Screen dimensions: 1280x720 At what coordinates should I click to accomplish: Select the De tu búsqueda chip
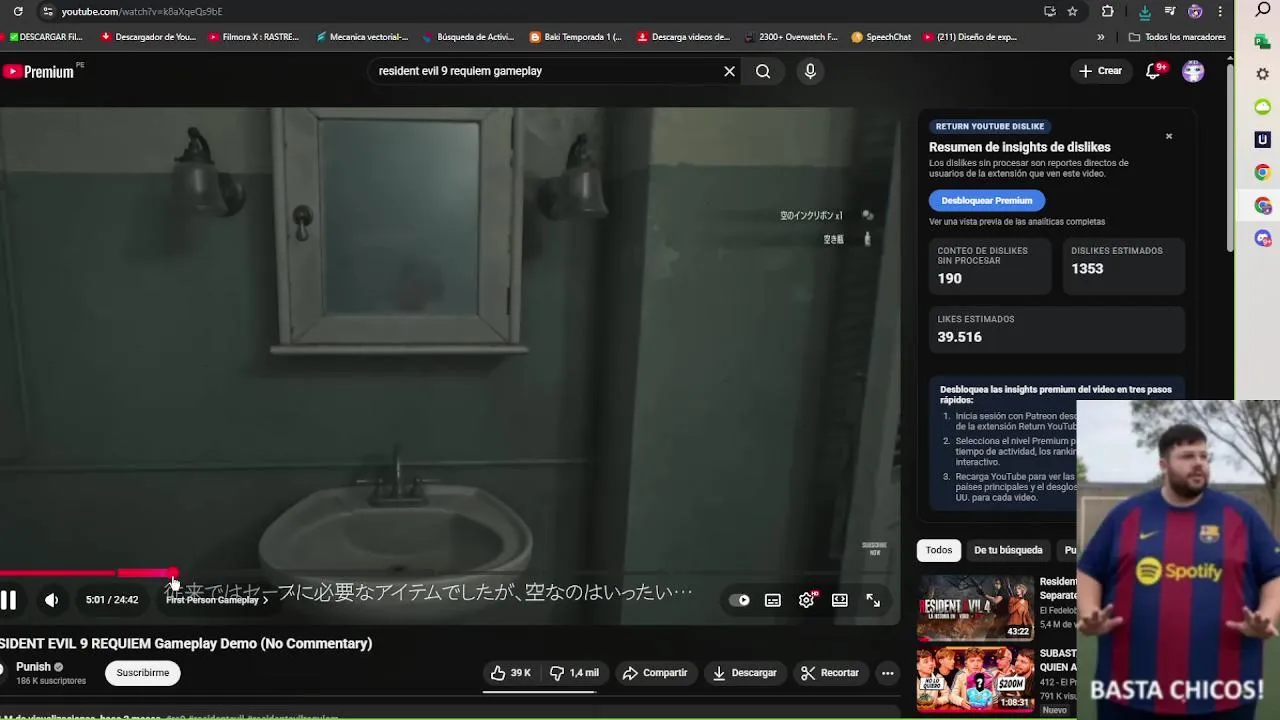[x=1008, y=550]
